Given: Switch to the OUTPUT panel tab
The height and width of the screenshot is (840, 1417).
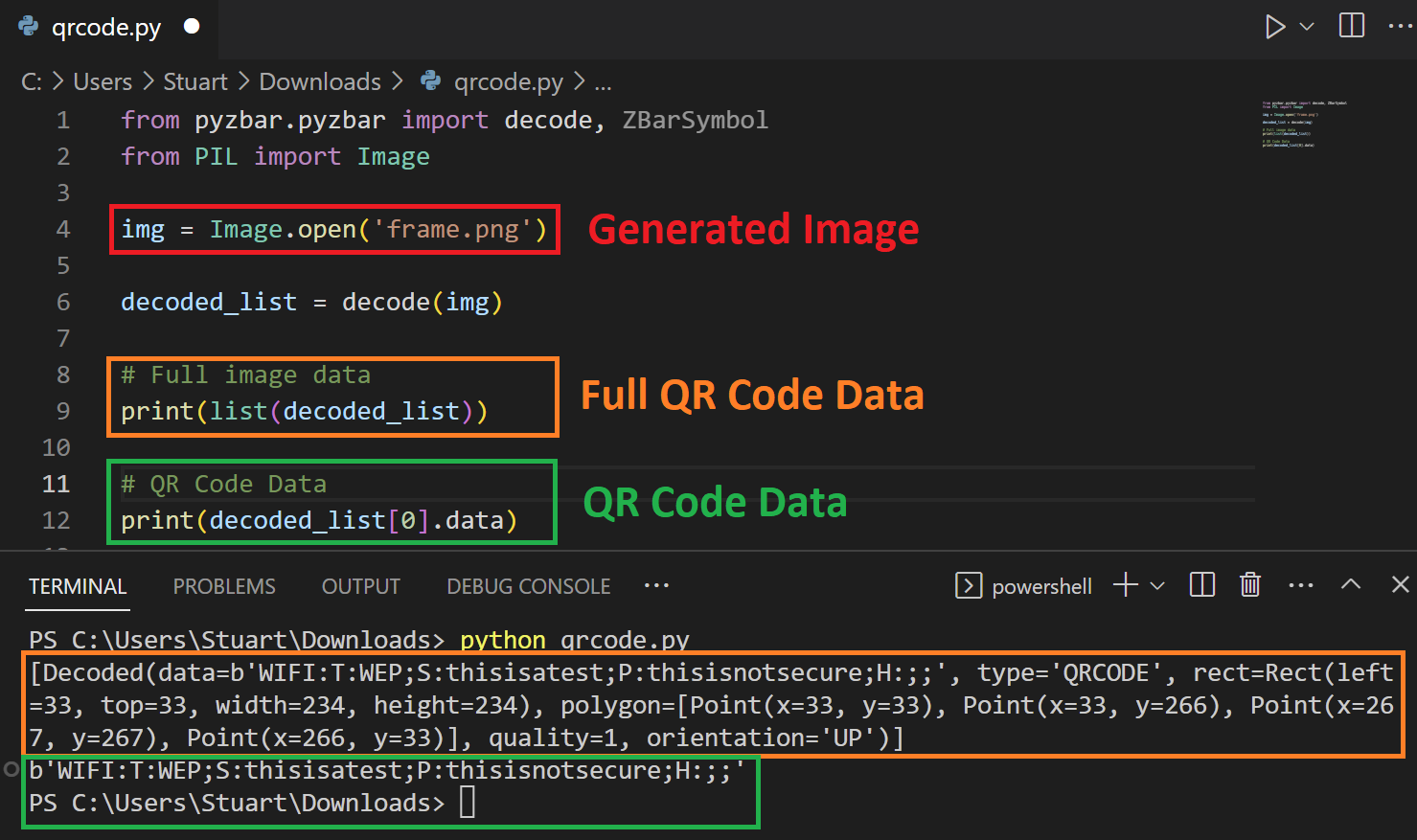Looking at the screenshot, I should pos(360,586).
